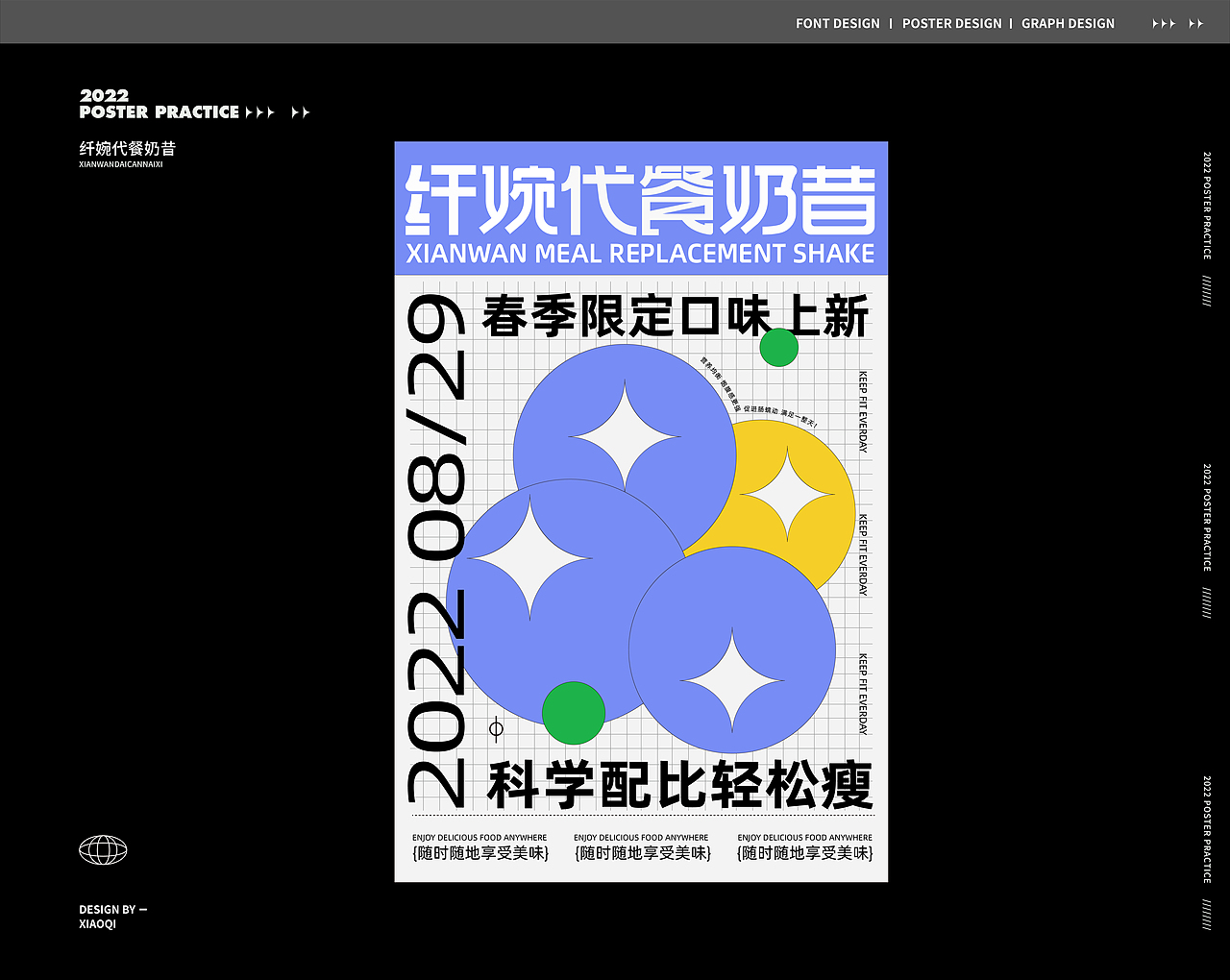
Task: Click the XIANWAN MEAL REPLACEMENT SHAKE subtitle
Action: [x=640, y=254]
